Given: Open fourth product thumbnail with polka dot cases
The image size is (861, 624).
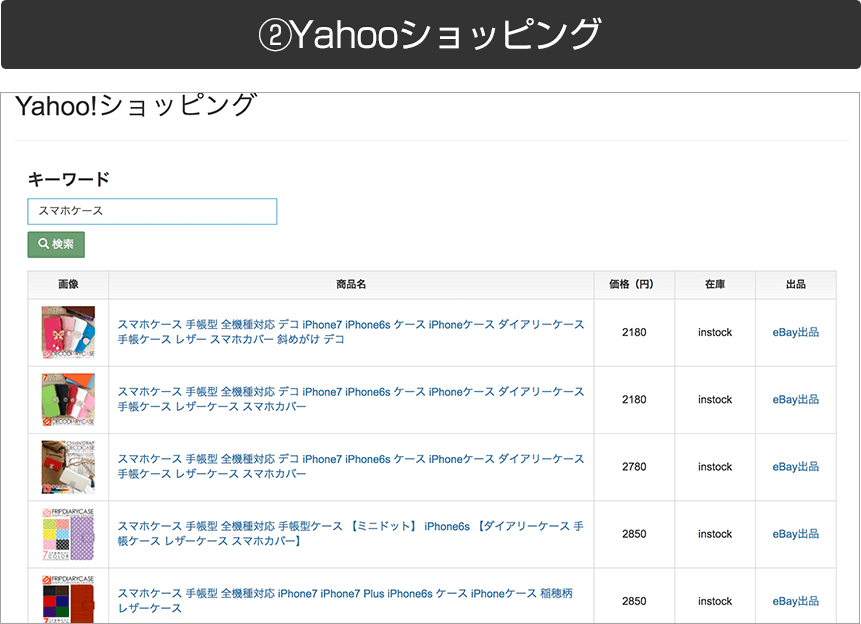Looking at the screenshot, I should [68, 534].
